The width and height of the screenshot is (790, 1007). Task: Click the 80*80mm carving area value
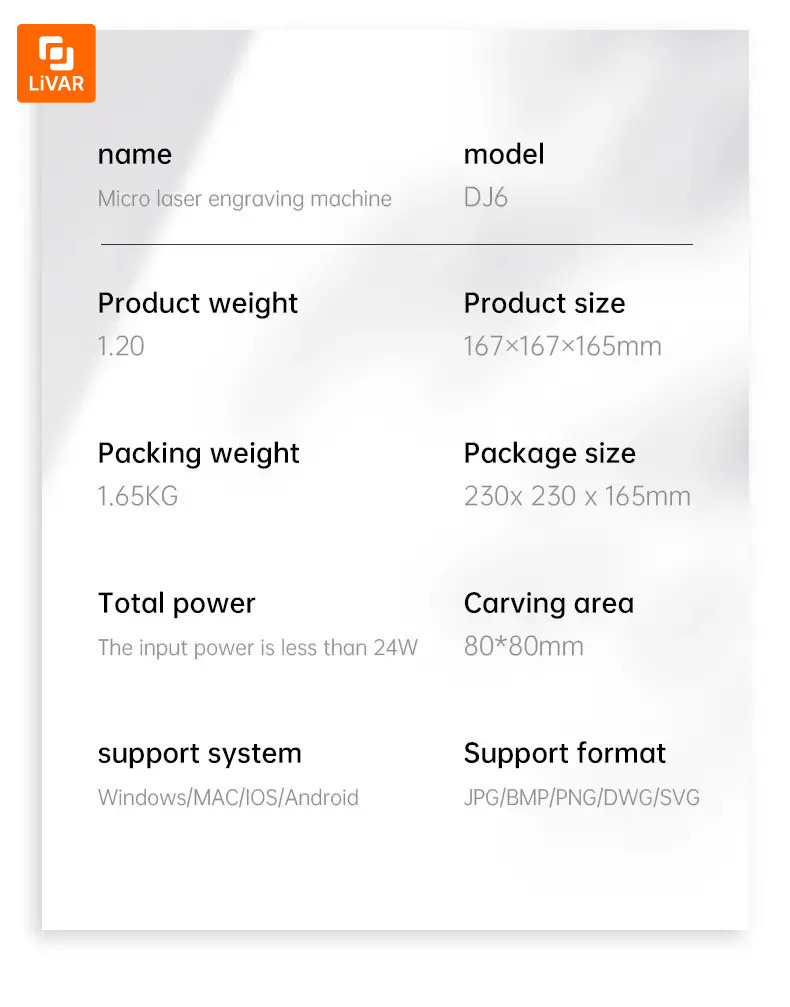click(524, 646)
